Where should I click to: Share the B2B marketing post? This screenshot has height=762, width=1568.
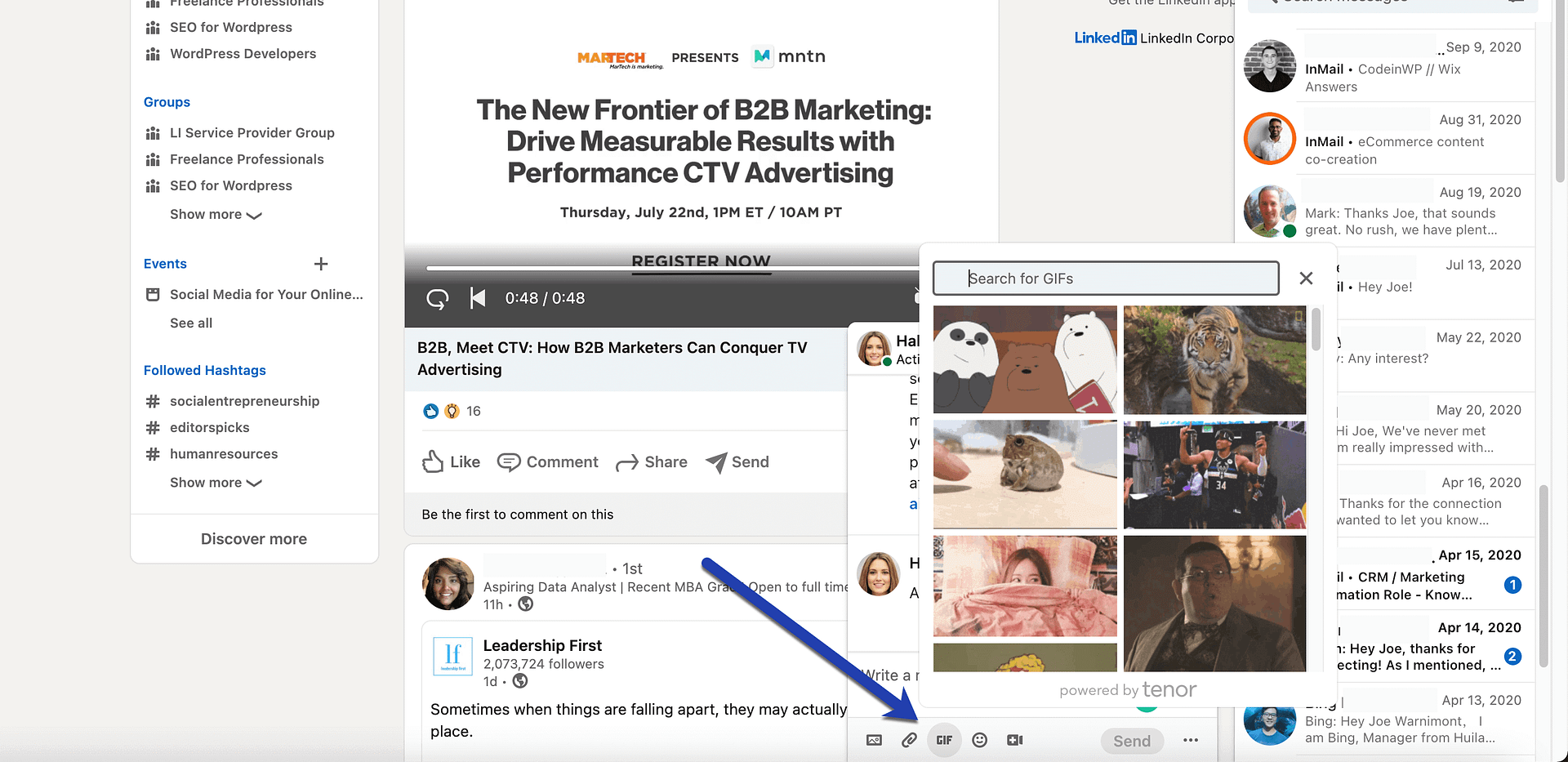click(651, 461)
